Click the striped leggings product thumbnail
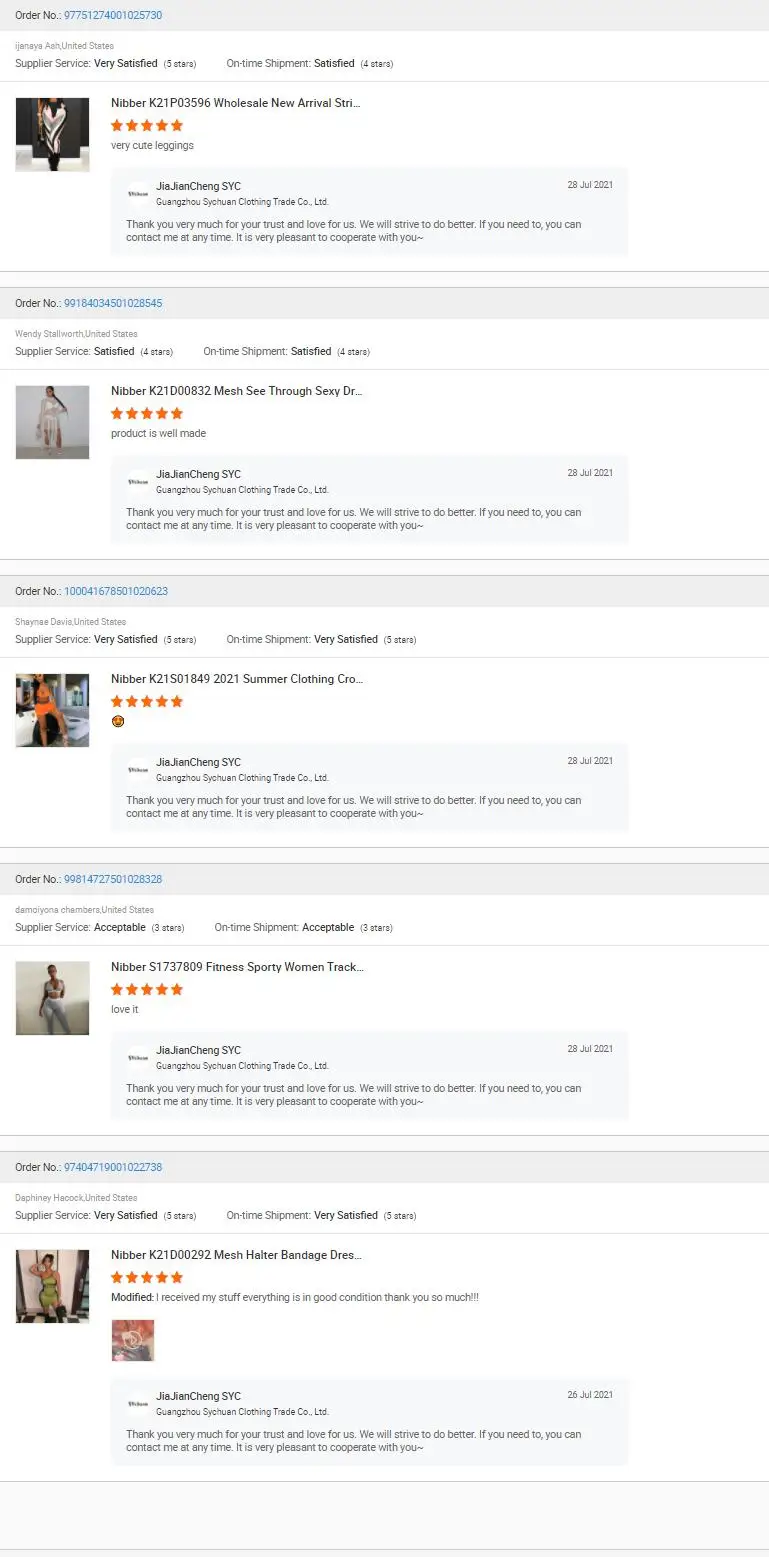769x1557 pixels. 52,134
